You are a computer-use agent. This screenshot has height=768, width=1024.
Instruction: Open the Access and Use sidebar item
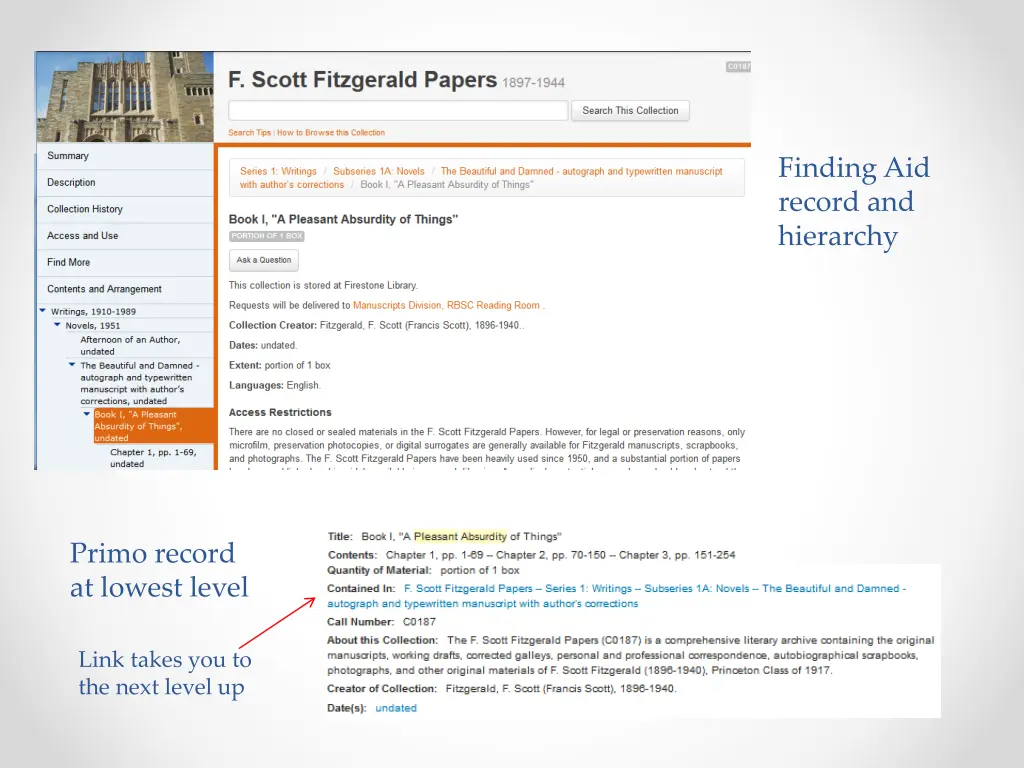[x=125, y=236]
